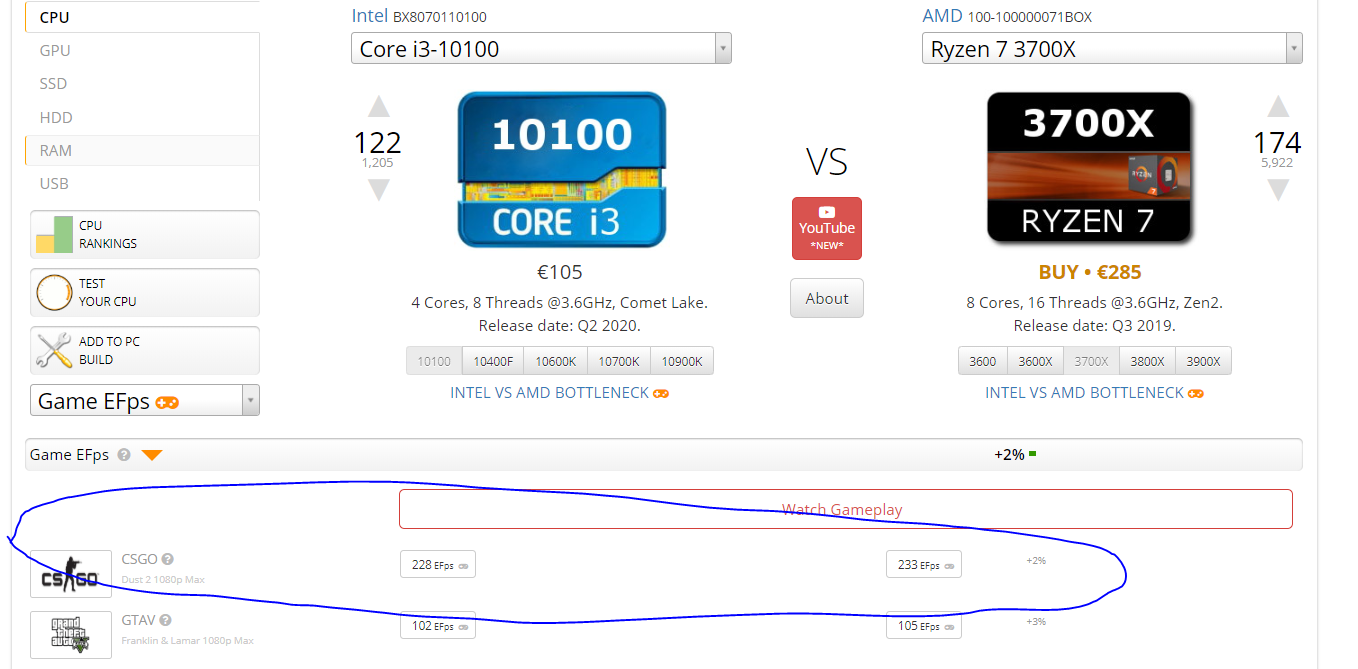1358x669 pixels.
Task: Click the wrench and screwdriver build icon
Action: tap(54, 350)
